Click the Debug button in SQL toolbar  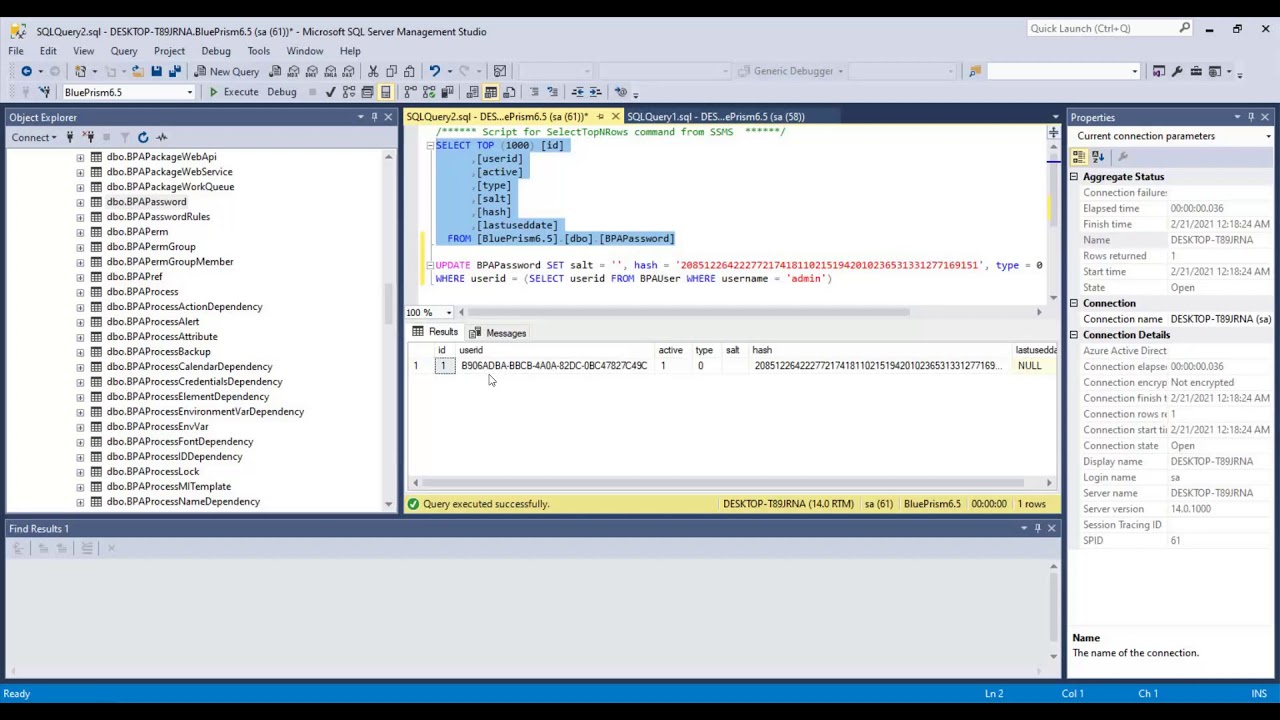coord(281,92)
